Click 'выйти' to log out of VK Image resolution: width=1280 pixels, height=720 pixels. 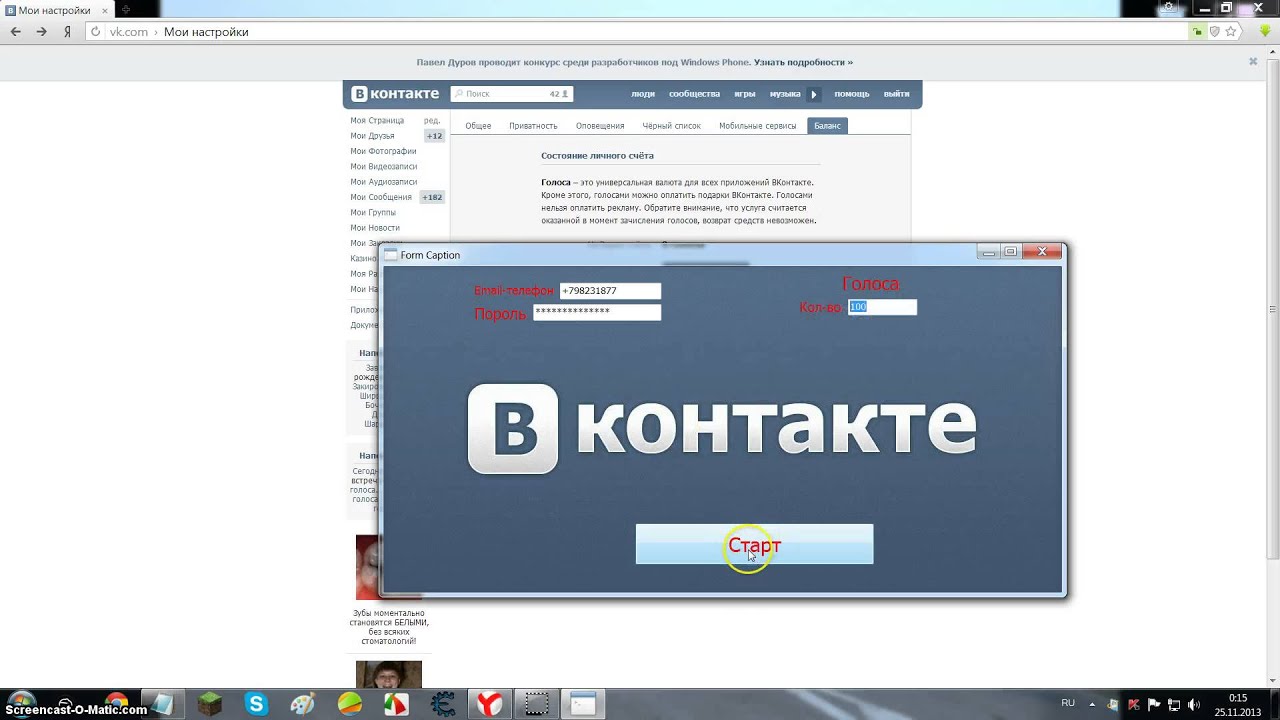896,94
